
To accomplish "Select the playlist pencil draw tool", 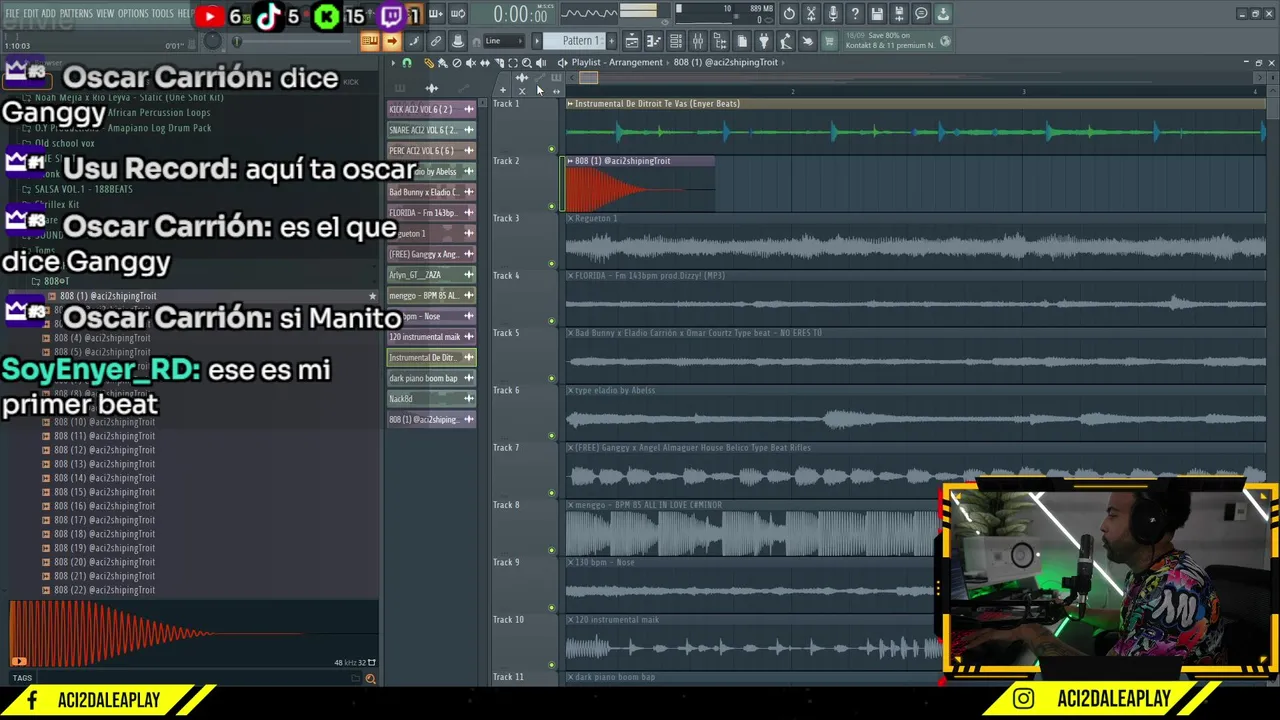I will click(428, 63).
